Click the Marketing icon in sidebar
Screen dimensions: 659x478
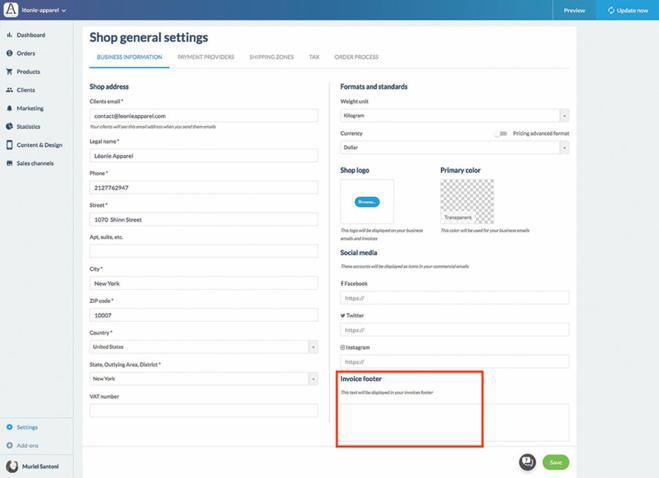[x=9, y=108]
